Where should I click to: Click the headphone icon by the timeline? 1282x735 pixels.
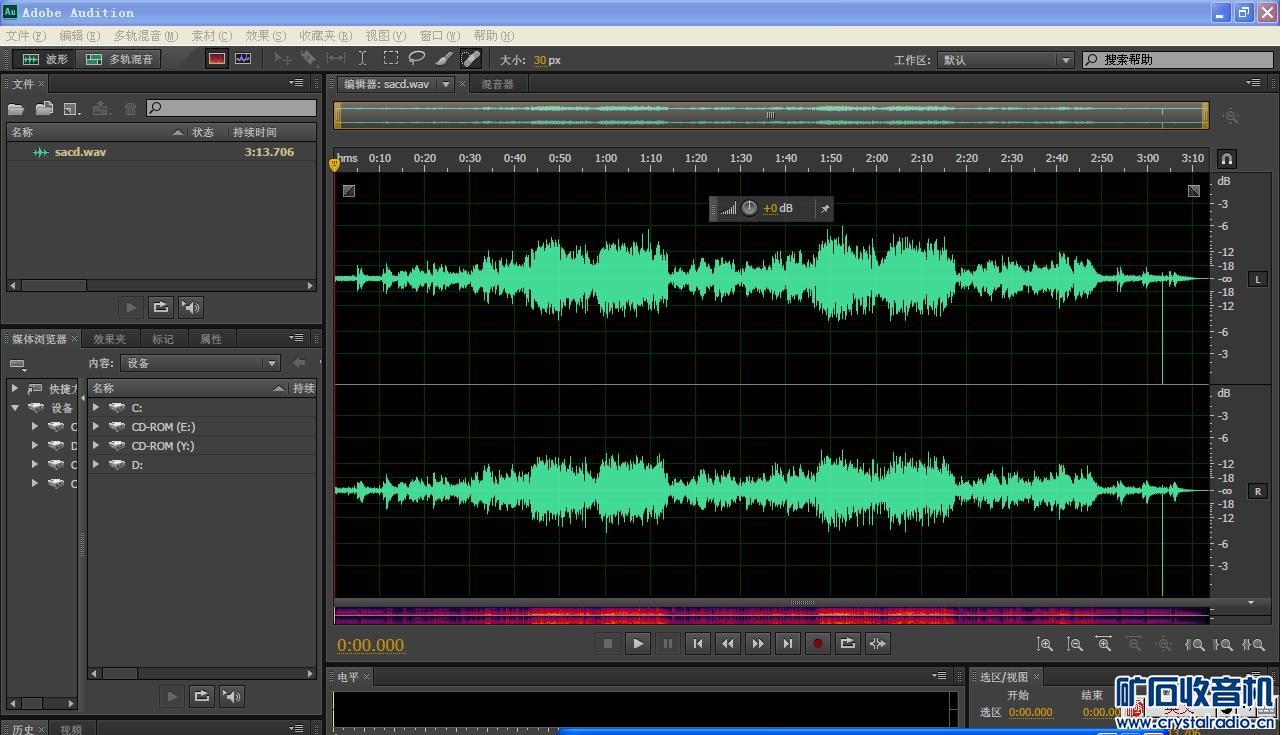(1227, 158)
